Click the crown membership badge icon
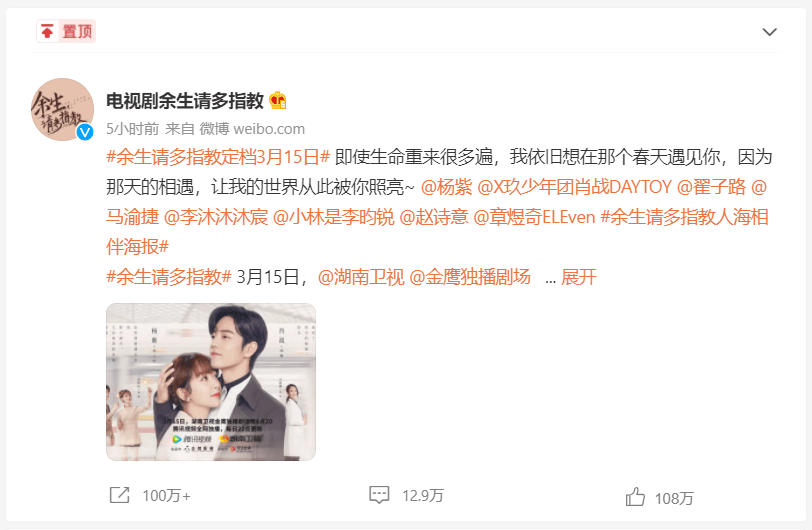812x530 pixels. tap(278, 101)
